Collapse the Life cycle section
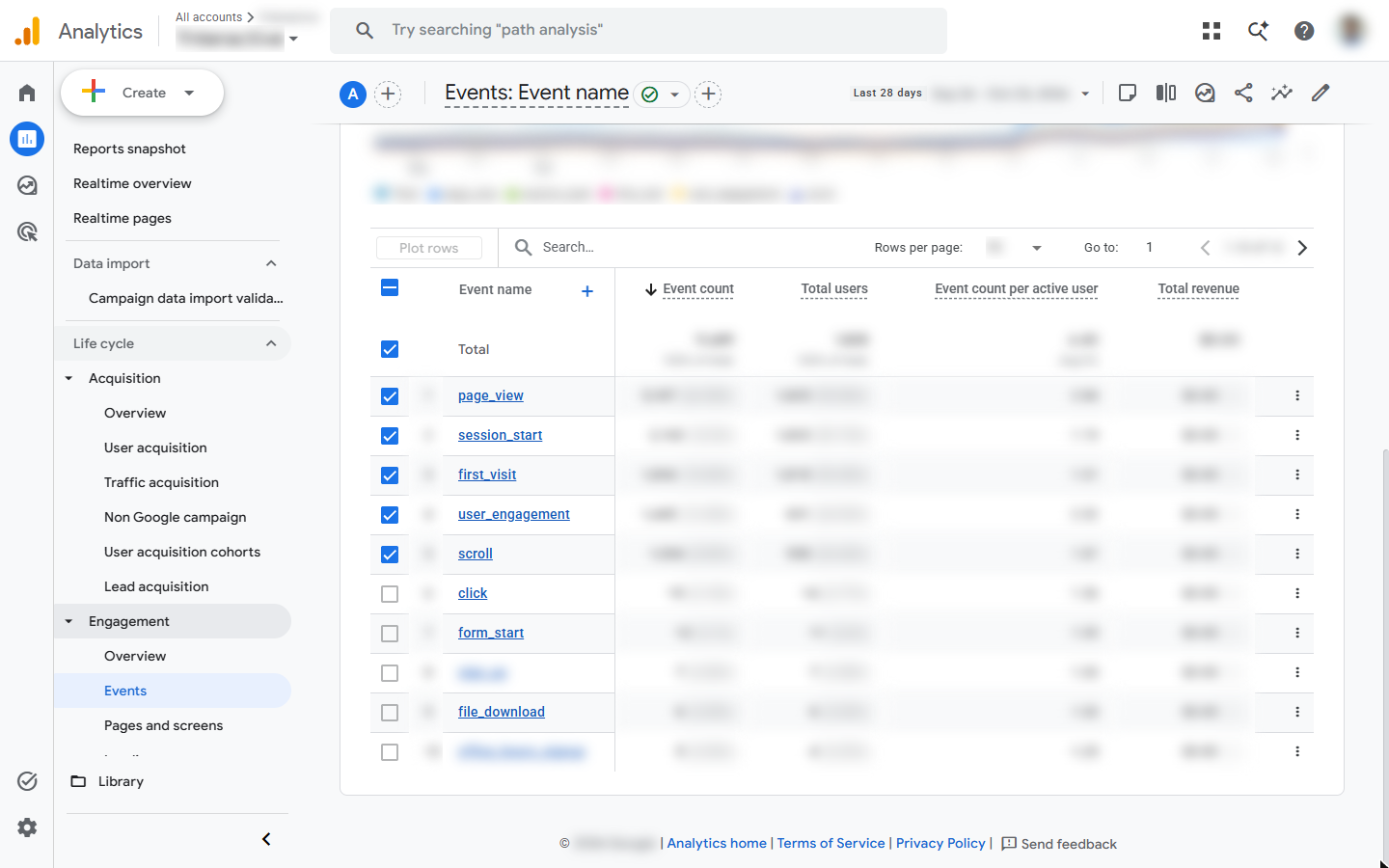Viewport: 1389px width, 868px height. click(271, 343)
